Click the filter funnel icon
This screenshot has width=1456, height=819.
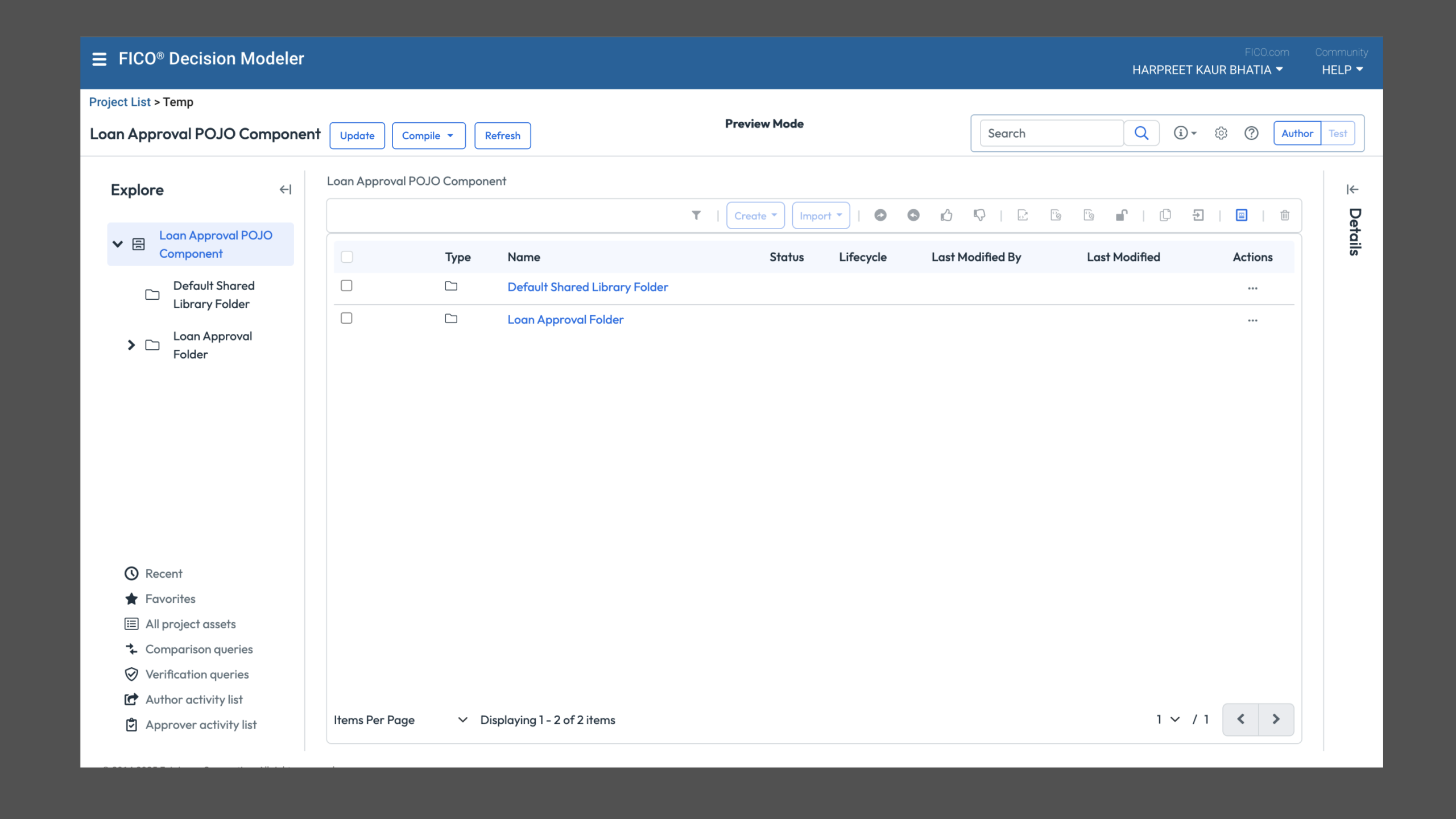[696, 216]
